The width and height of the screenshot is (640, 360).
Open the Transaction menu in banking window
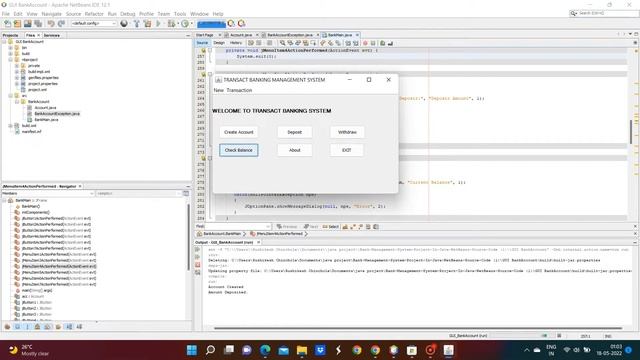(239, 90)
